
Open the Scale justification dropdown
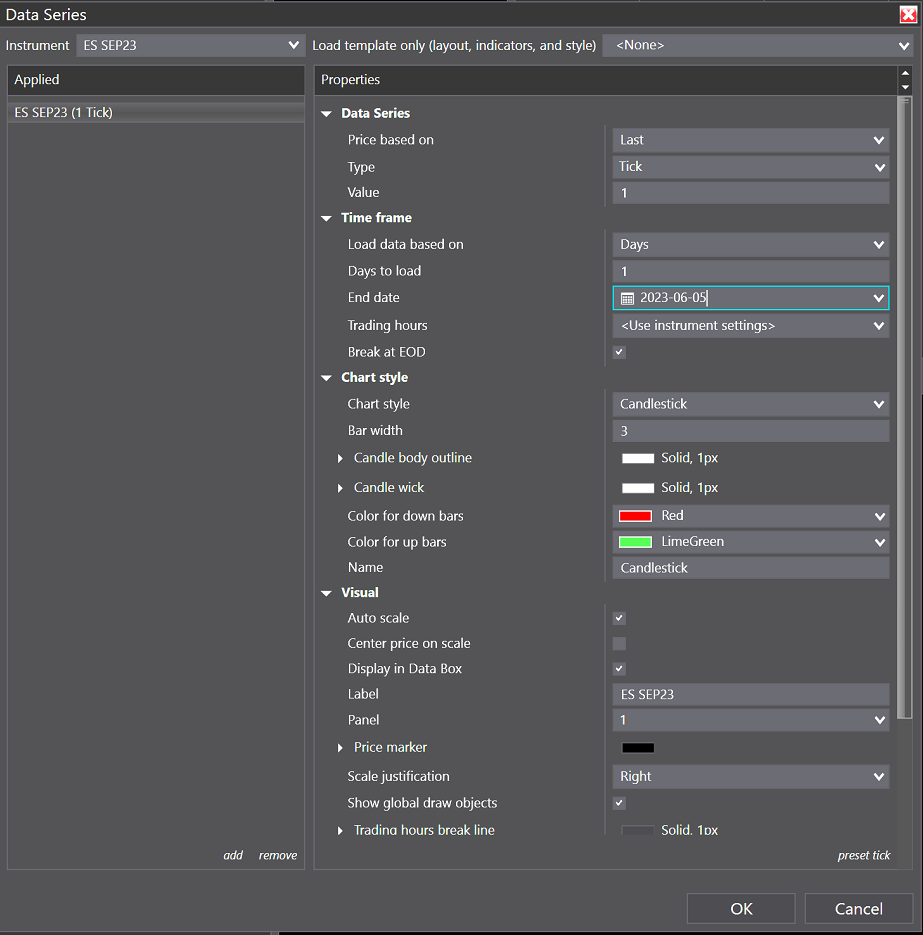click(751, 777)
